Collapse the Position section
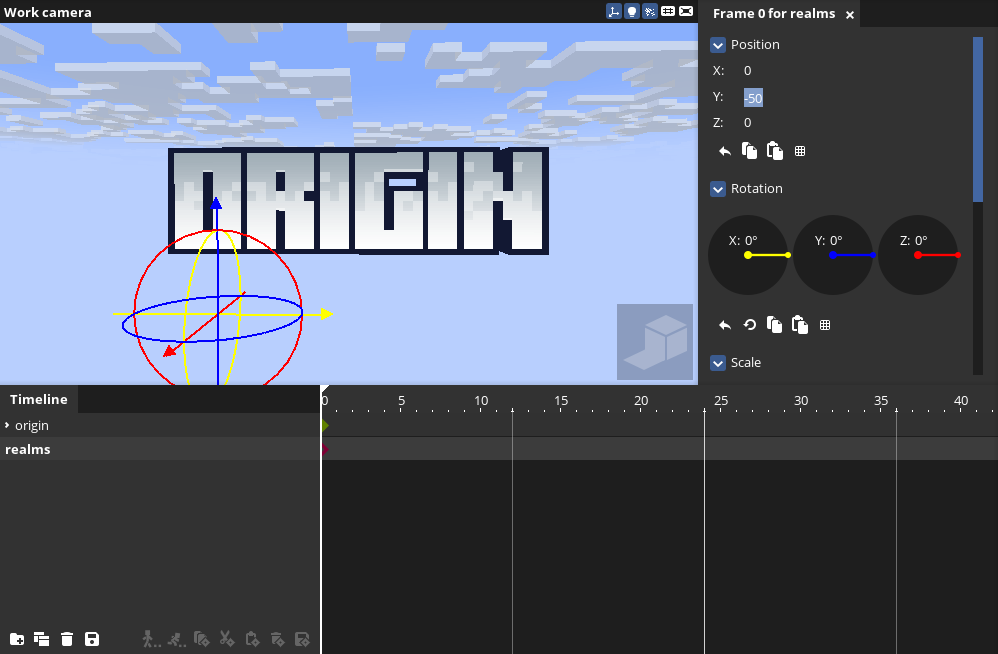The height and width of the screenshot is (654, 998). click(x=718, y=45)
